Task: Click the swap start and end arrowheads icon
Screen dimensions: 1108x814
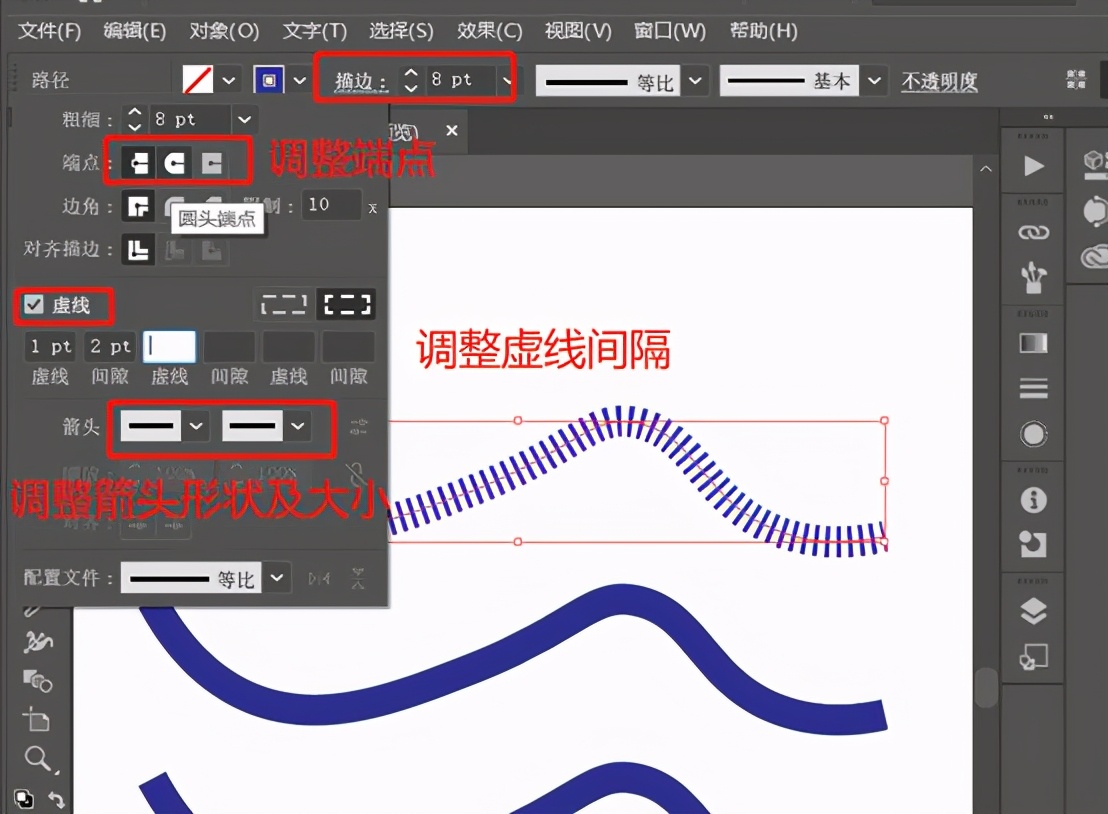Action: pyautogui.click(x=359, y=426)
